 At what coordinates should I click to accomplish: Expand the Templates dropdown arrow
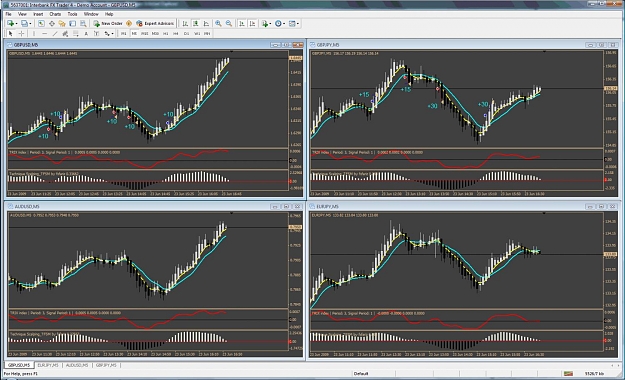(298, 24)
